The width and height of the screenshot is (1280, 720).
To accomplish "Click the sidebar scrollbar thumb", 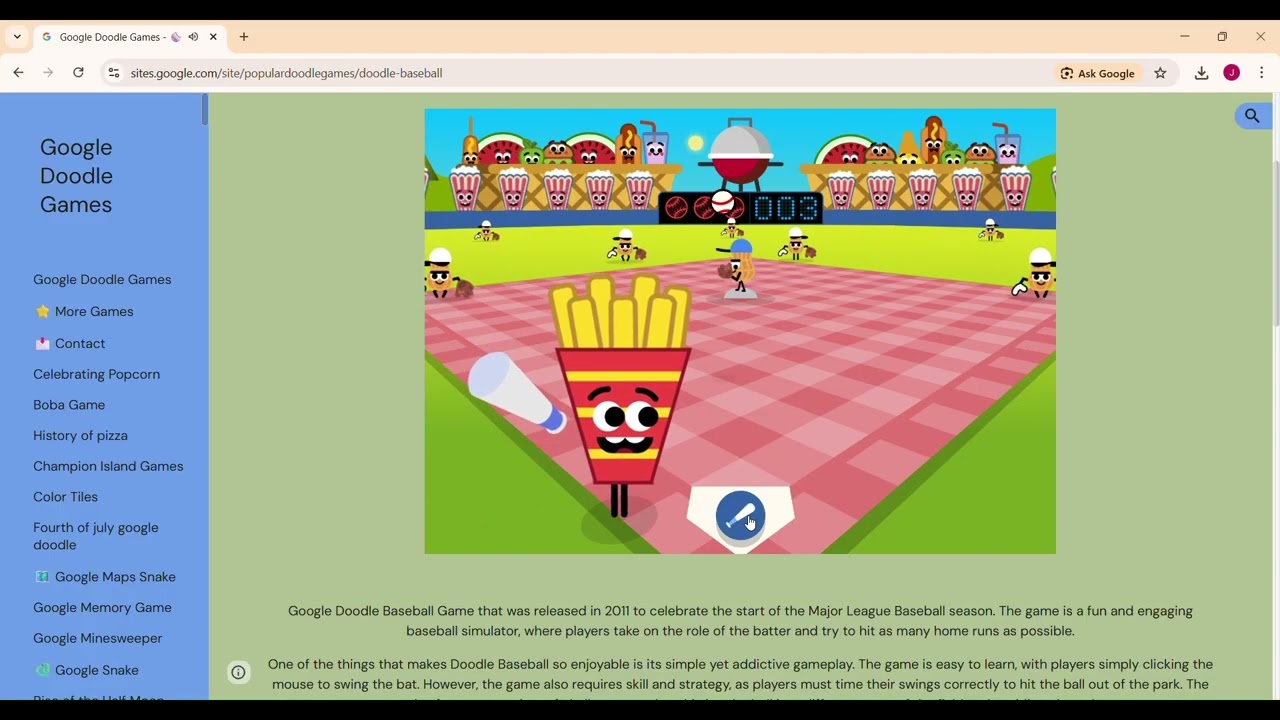I will (x=205, y=109).
